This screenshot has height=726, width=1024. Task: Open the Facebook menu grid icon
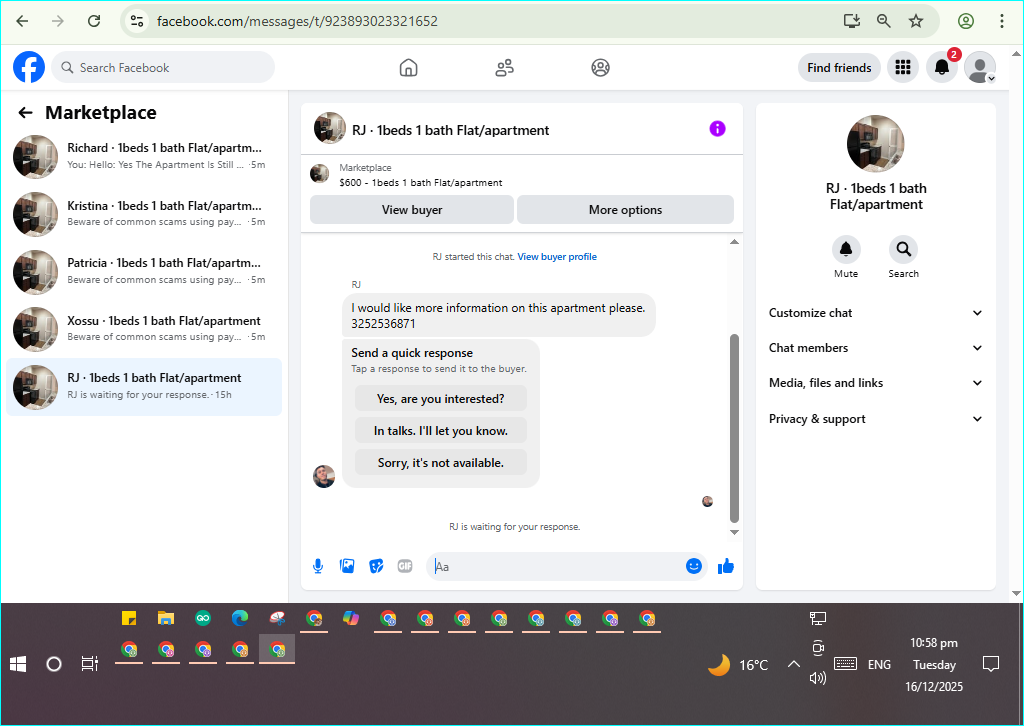coord(903,67)
